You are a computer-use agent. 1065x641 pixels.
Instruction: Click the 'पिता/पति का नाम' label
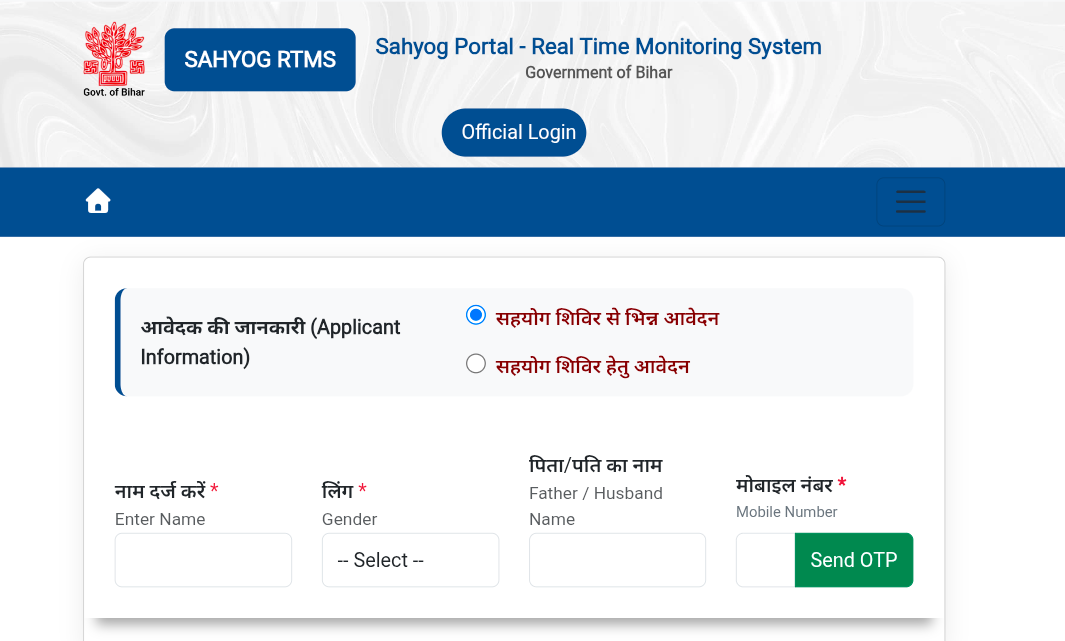[x=596, y=465]
